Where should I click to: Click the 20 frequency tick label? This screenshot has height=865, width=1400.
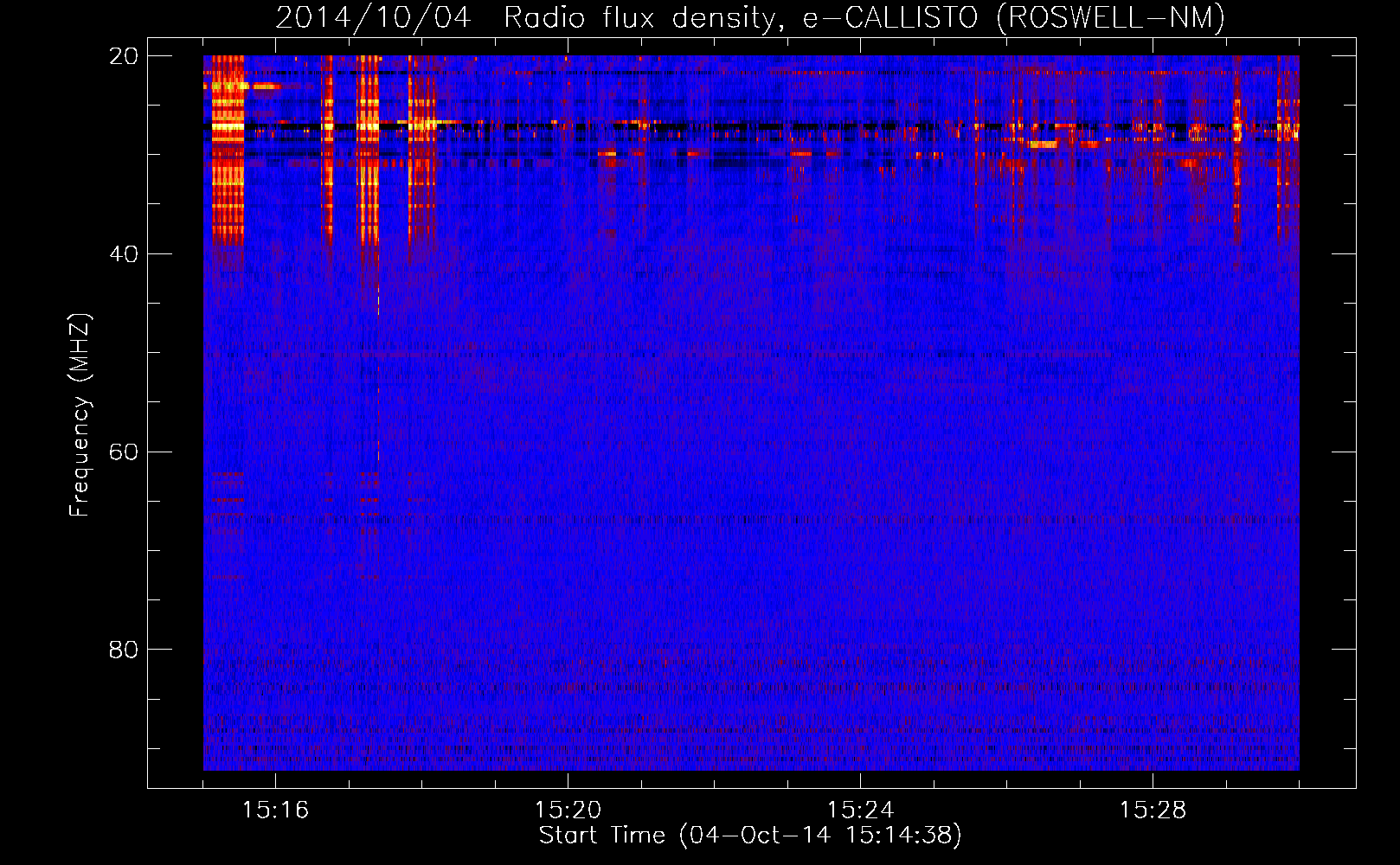click(x=124, y=56)
